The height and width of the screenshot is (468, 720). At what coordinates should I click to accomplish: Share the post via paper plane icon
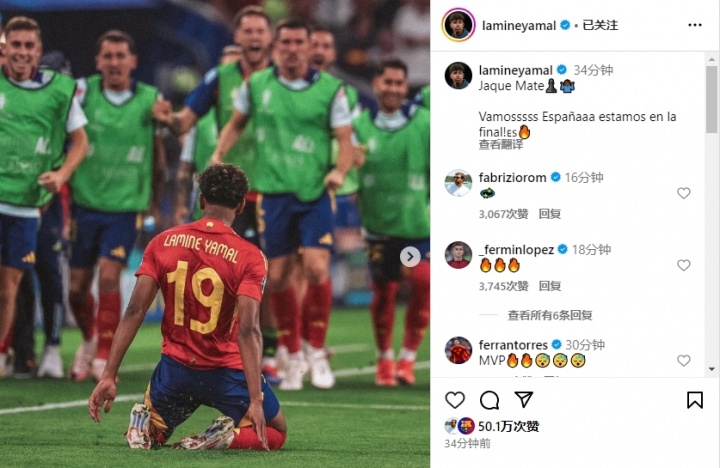point(523,400)
